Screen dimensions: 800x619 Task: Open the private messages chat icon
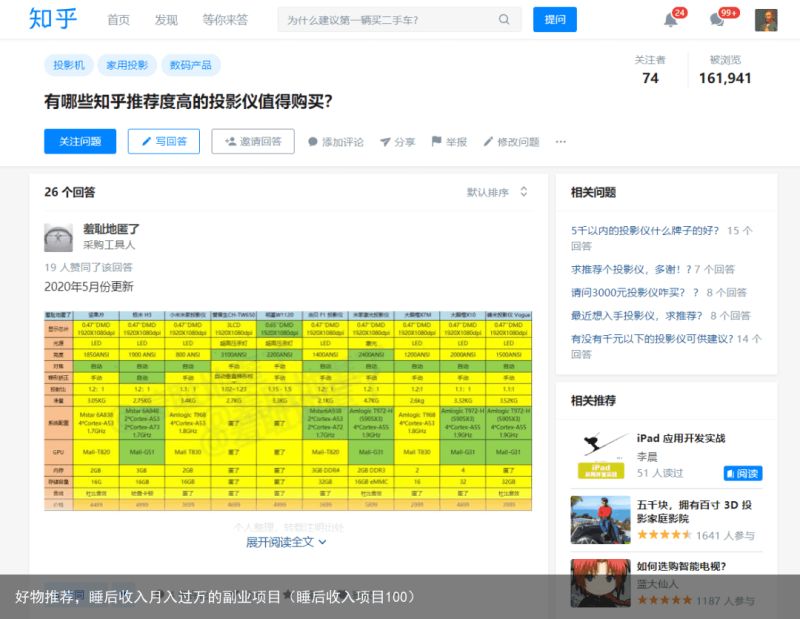pyautogui.click(x=717, y=20)
